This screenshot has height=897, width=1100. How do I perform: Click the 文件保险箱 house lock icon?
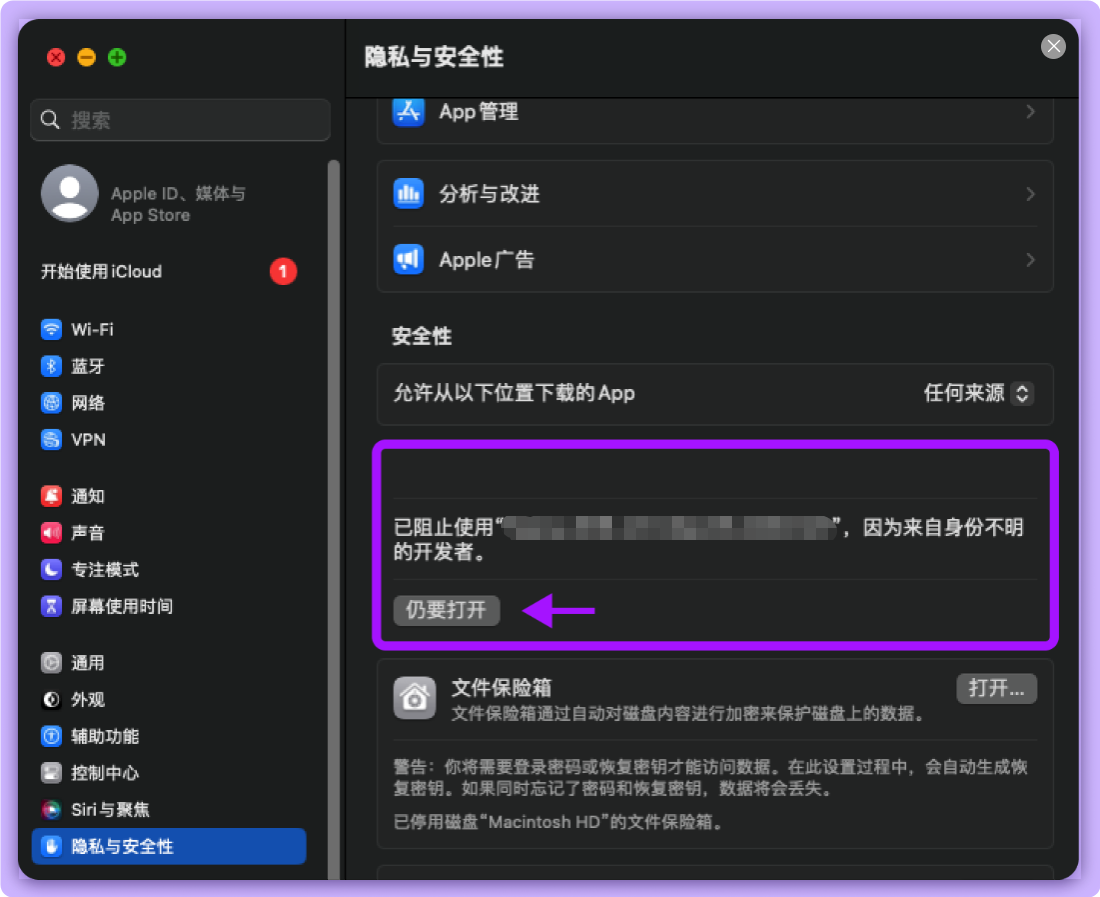coord(415,698)
